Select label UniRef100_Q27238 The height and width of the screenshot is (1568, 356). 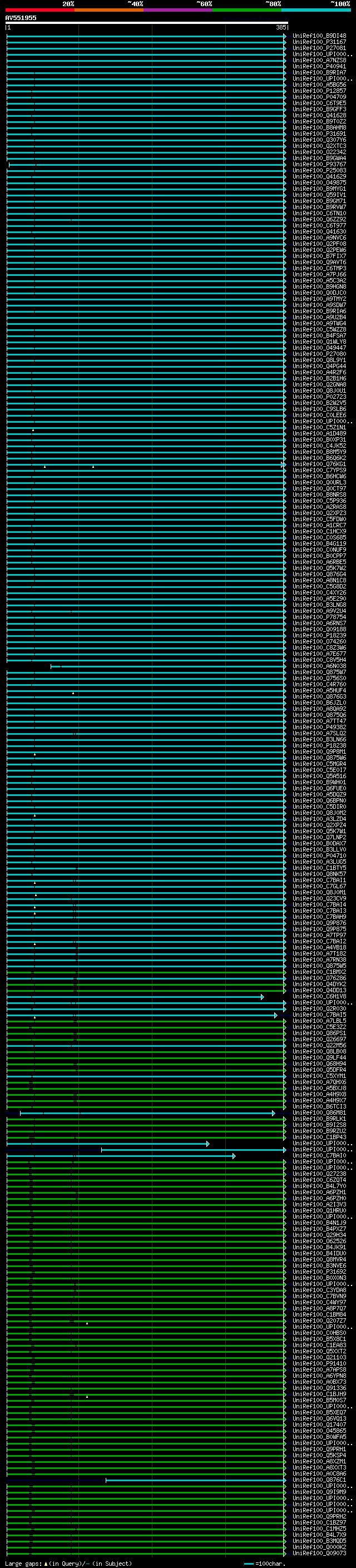coord(319,1174)
